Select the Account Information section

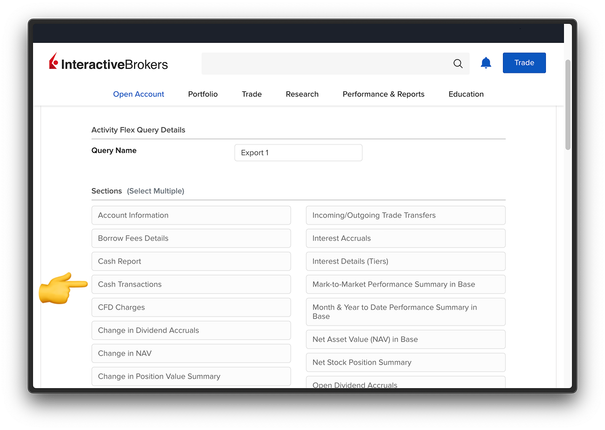[x=191, y=215]
